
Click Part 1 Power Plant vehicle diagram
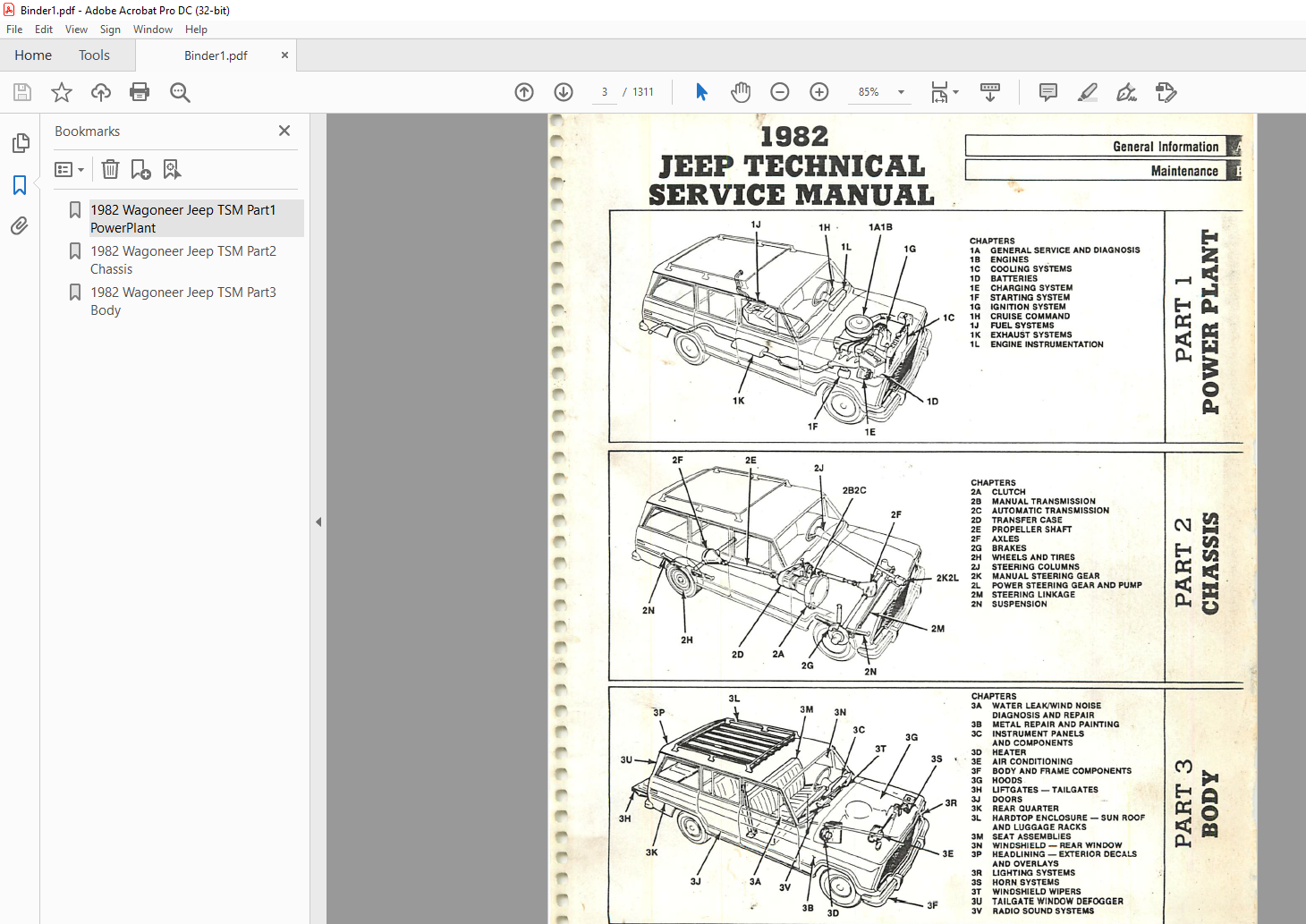(x=787, y=328)
